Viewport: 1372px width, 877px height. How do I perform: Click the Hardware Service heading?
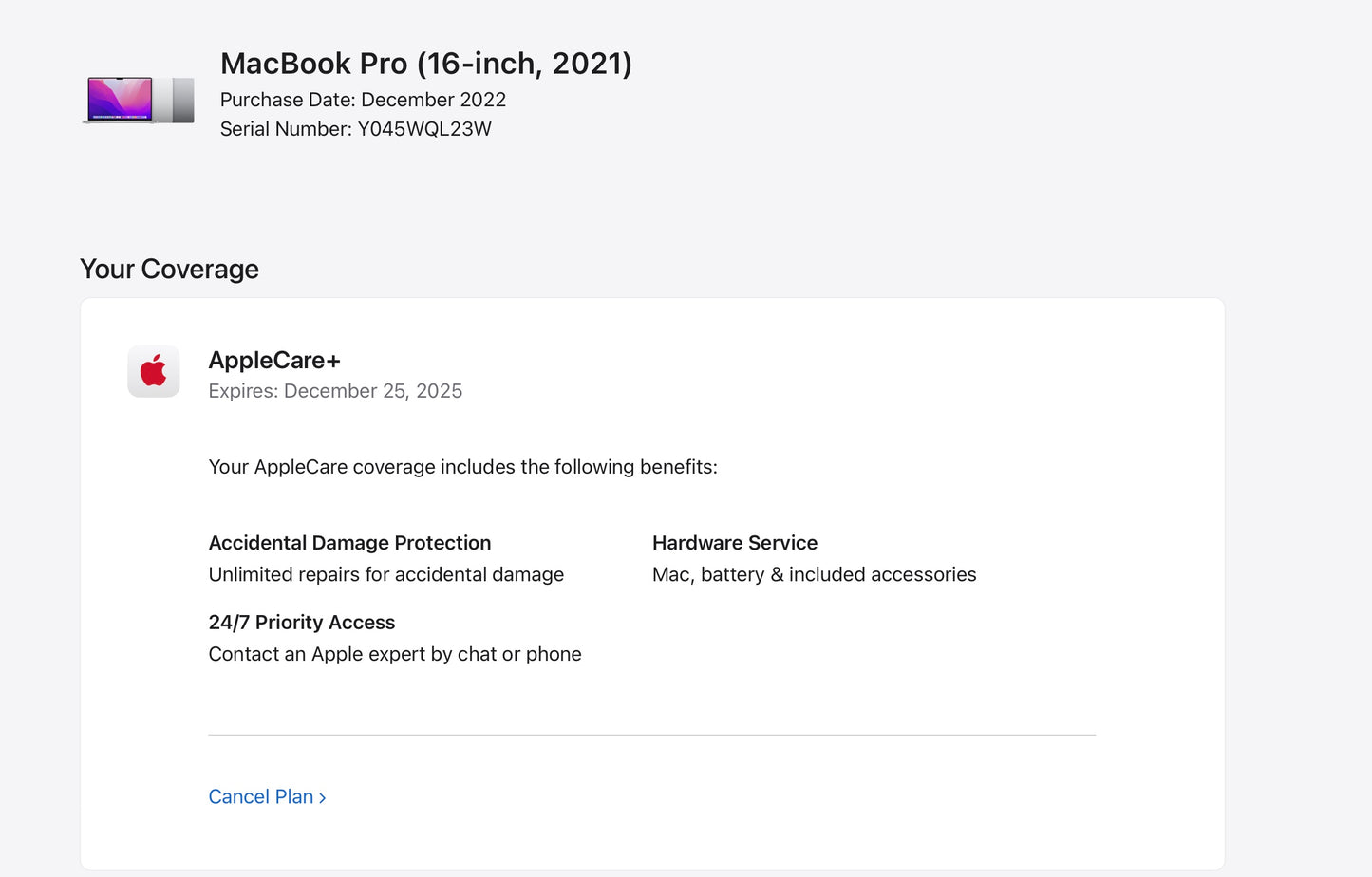[x=734, y=543]
